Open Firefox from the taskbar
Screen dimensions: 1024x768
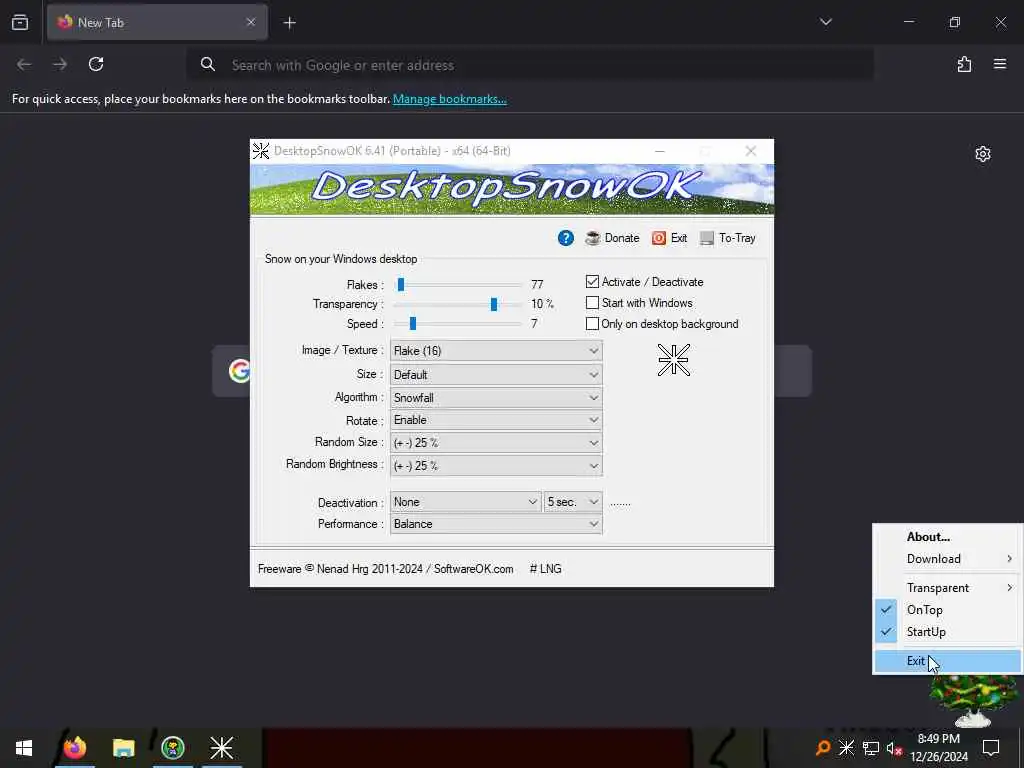pos(74,748)
